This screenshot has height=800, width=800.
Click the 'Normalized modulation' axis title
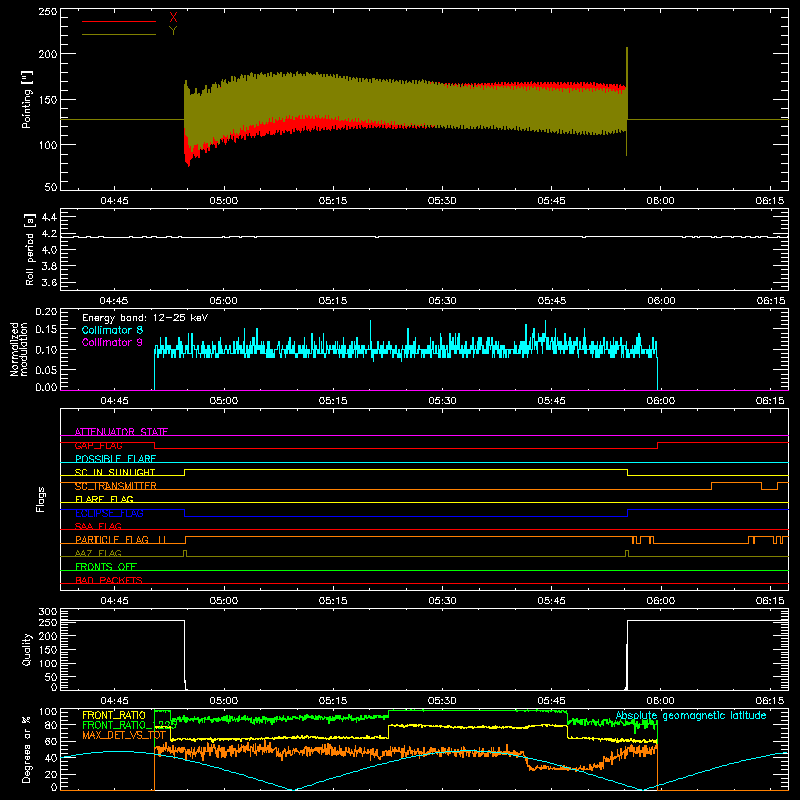[19, 349]
